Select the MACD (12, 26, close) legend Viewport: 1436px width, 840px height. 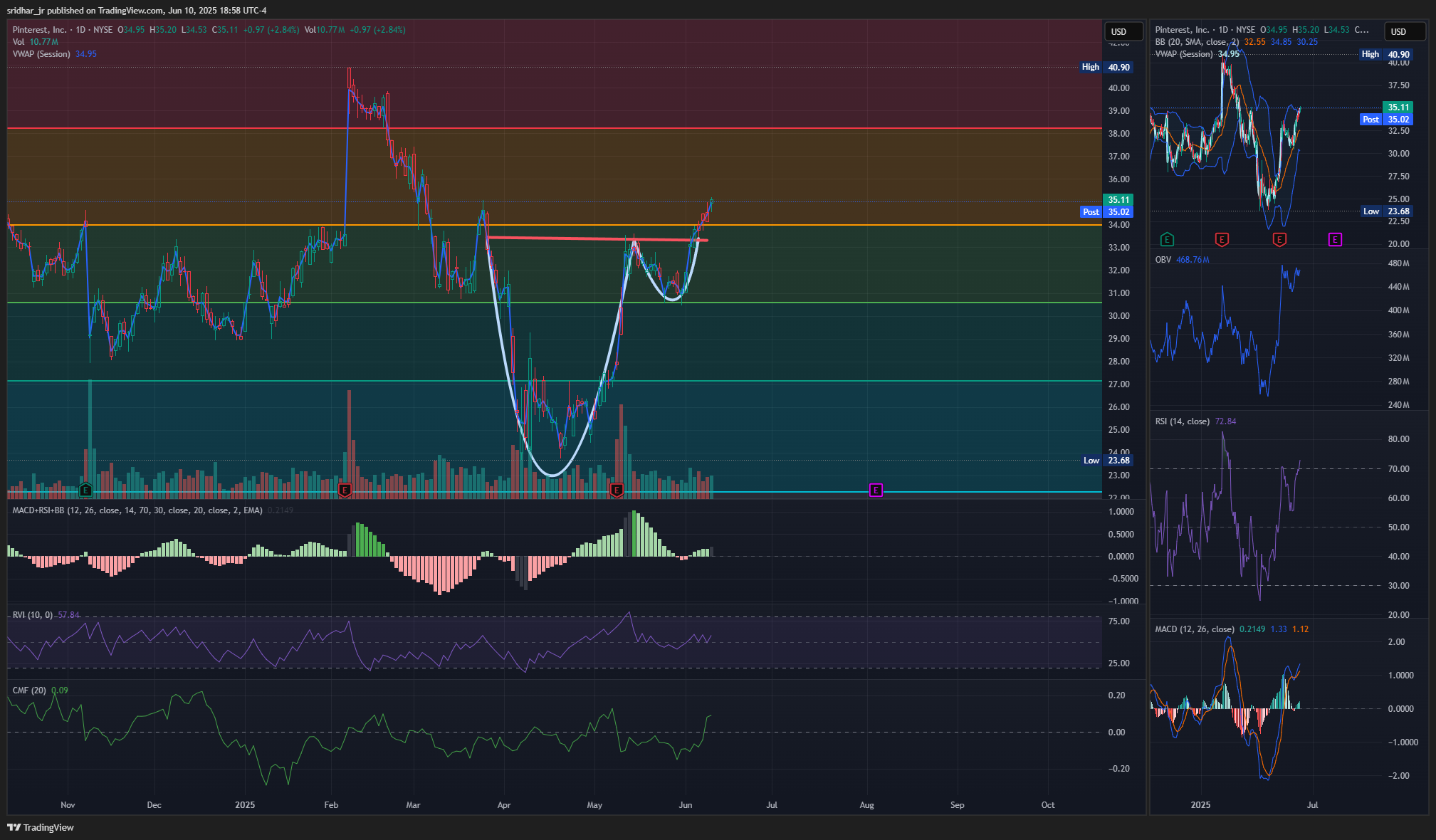tap(1232, 629)
